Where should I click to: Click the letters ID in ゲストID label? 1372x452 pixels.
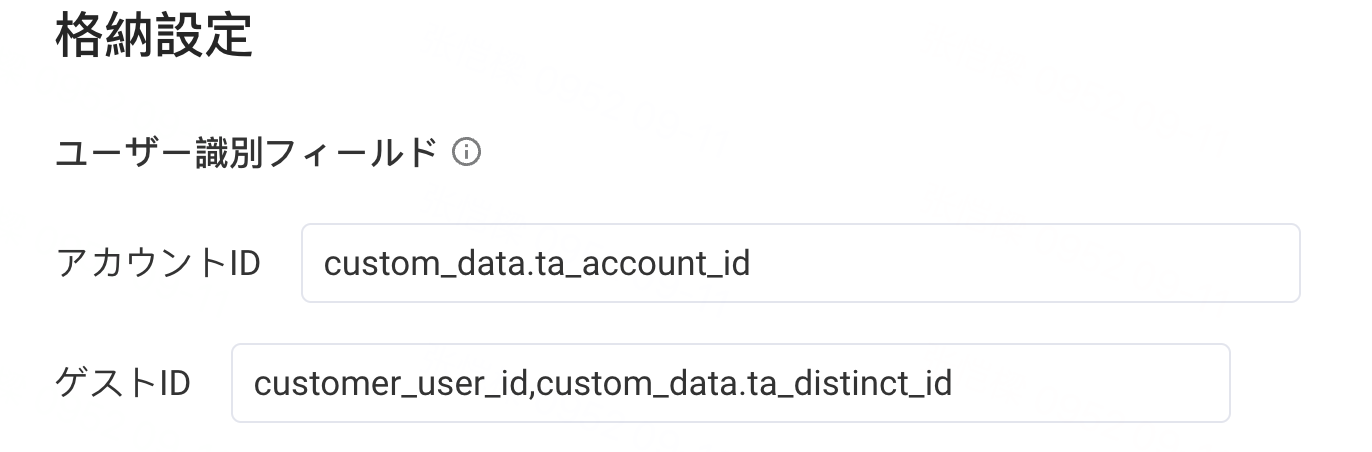coord(176,384)
